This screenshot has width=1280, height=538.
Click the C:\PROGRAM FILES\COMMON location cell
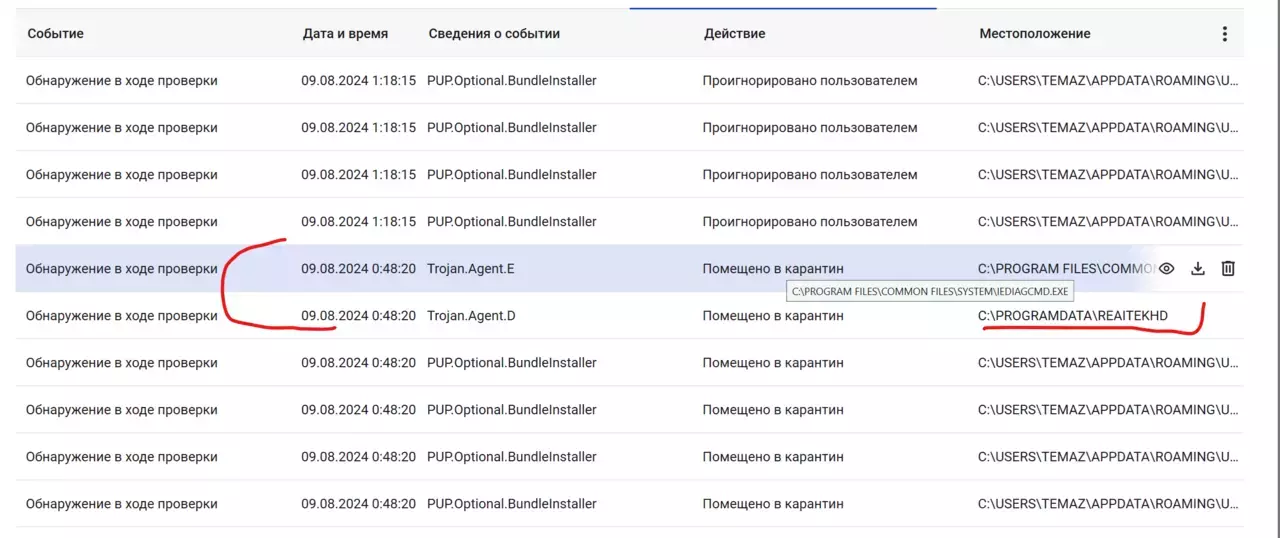[1065, 268]
